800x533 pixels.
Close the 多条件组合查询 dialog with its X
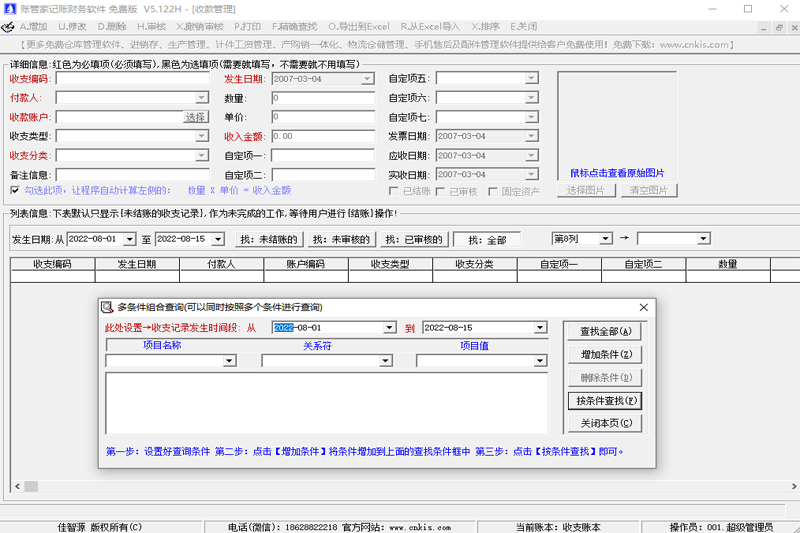(644, 308)
